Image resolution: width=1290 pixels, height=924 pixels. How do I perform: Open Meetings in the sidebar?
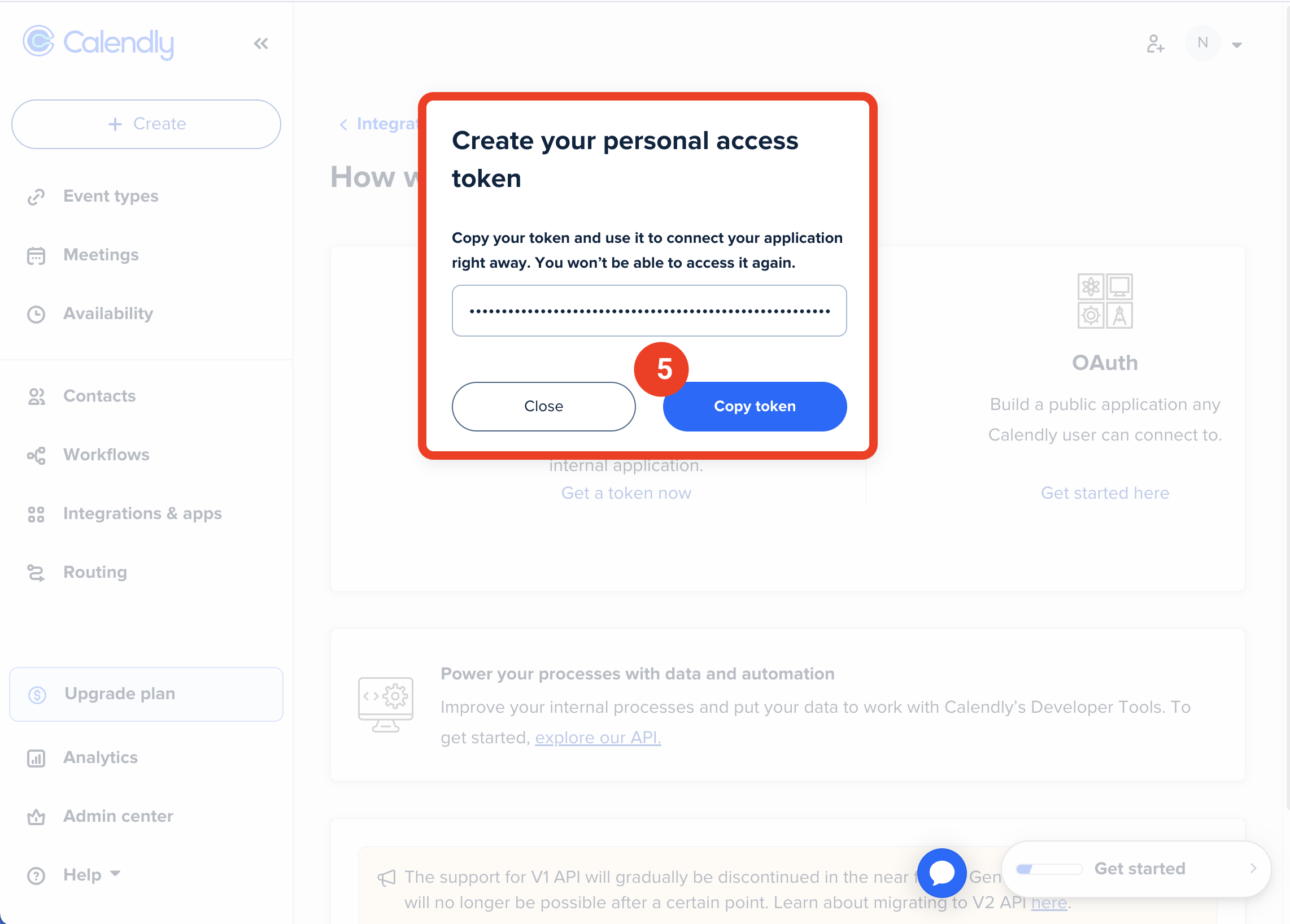[x=101, y=255]
